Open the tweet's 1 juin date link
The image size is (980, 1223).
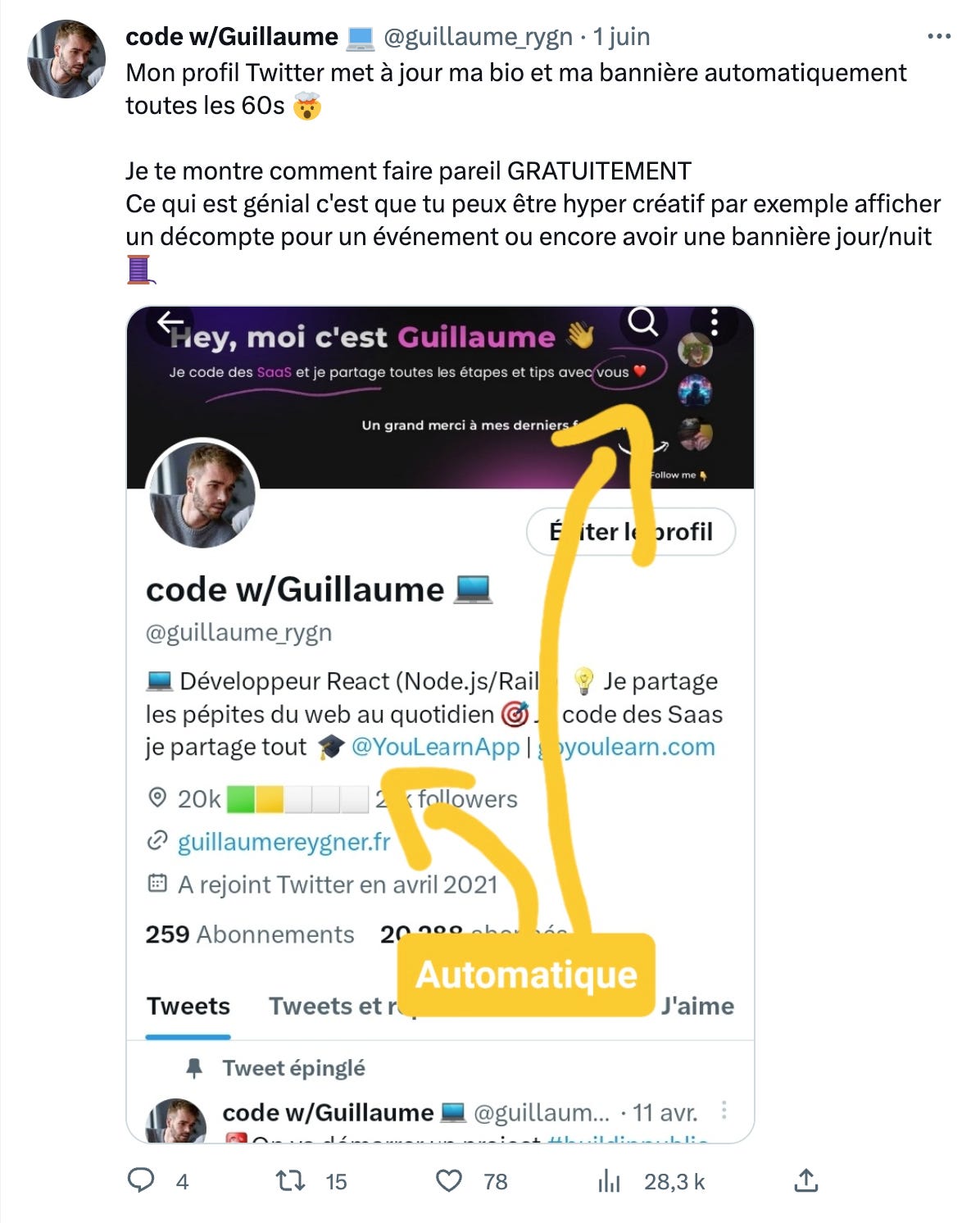(x=621, y=37)
